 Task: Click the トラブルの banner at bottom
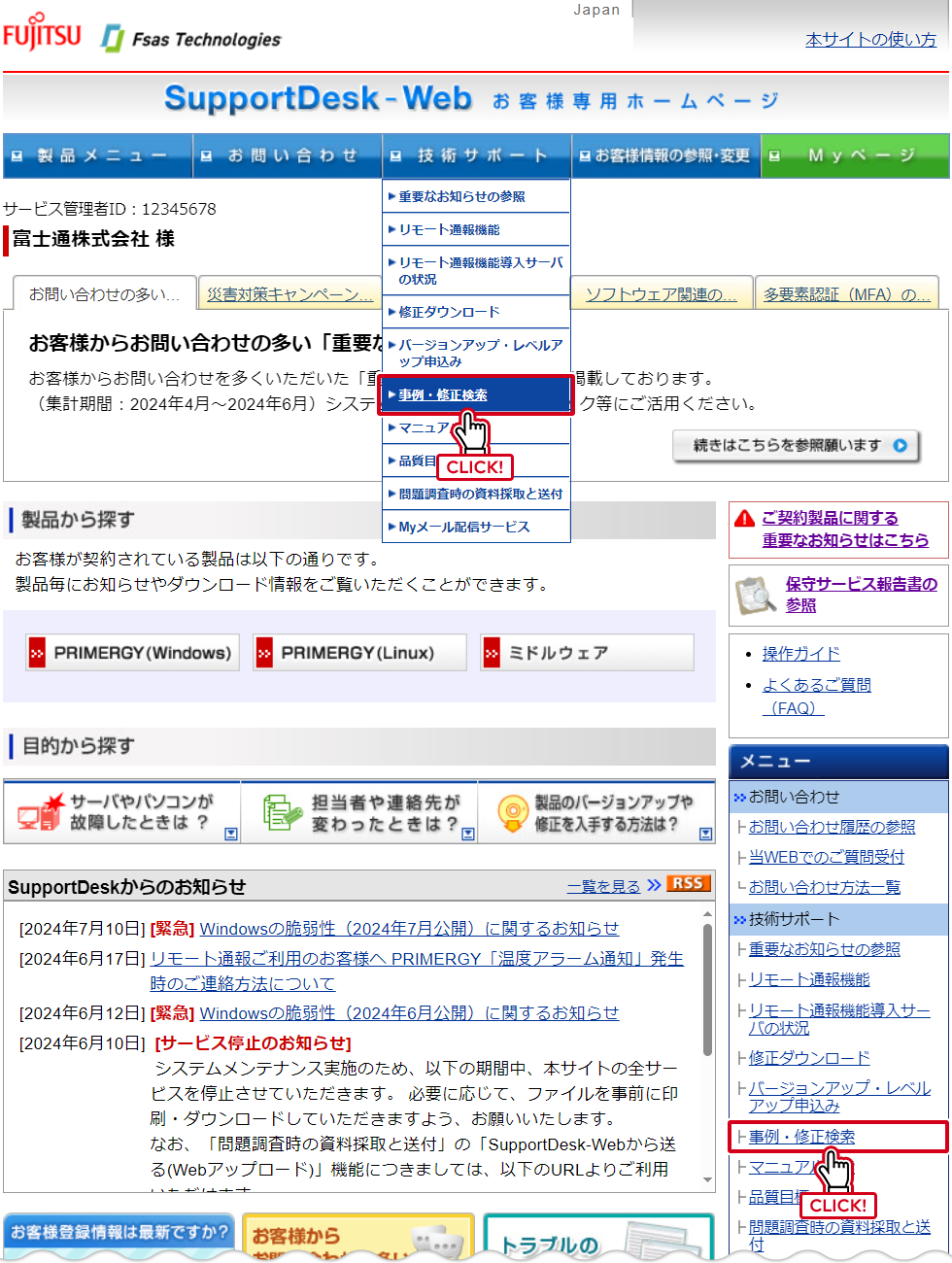(x=598, y=1237)
